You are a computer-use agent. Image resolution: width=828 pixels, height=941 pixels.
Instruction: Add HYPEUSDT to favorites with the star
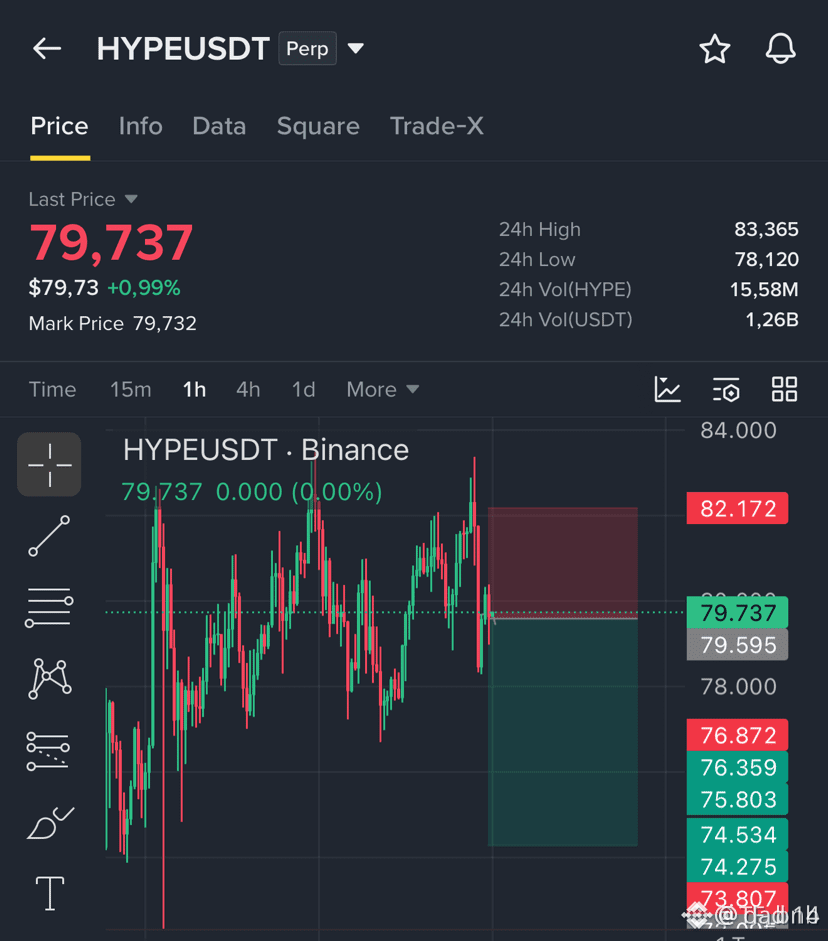tap(715, 49)
